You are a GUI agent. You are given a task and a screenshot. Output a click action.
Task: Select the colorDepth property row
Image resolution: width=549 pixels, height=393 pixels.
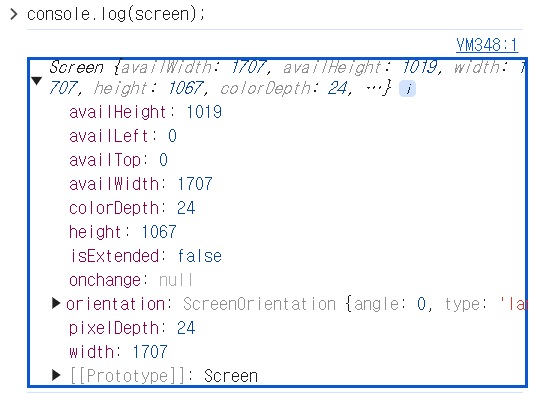132,208
